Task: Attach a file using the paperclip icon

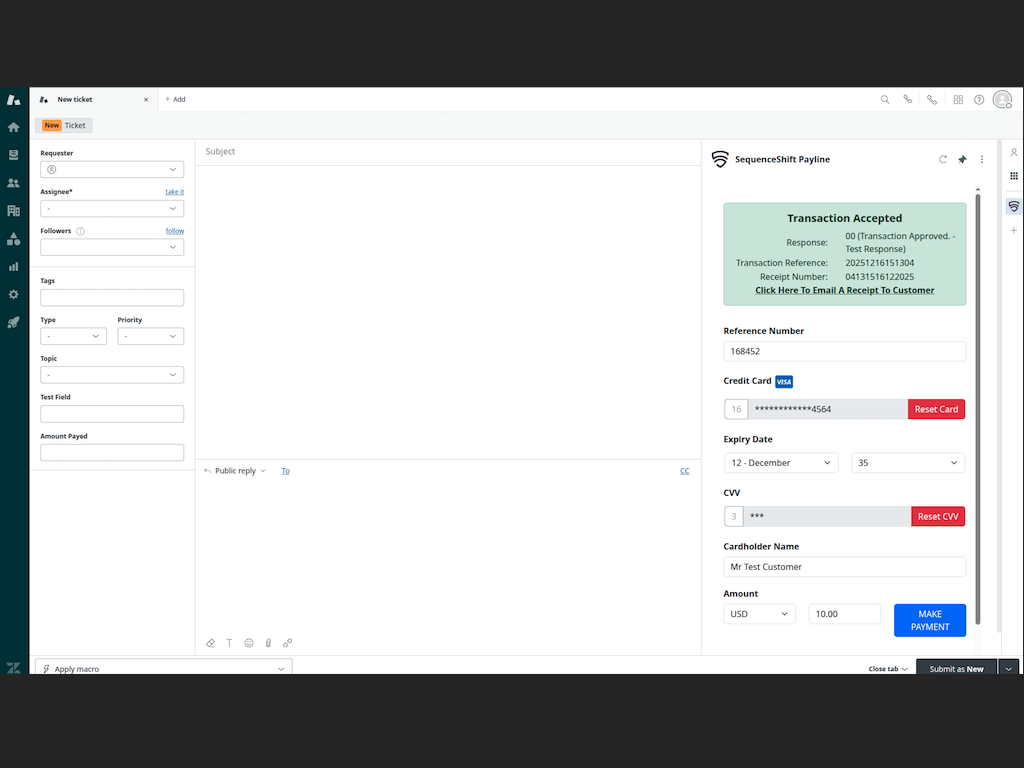Action: click(x=268, y=643)
